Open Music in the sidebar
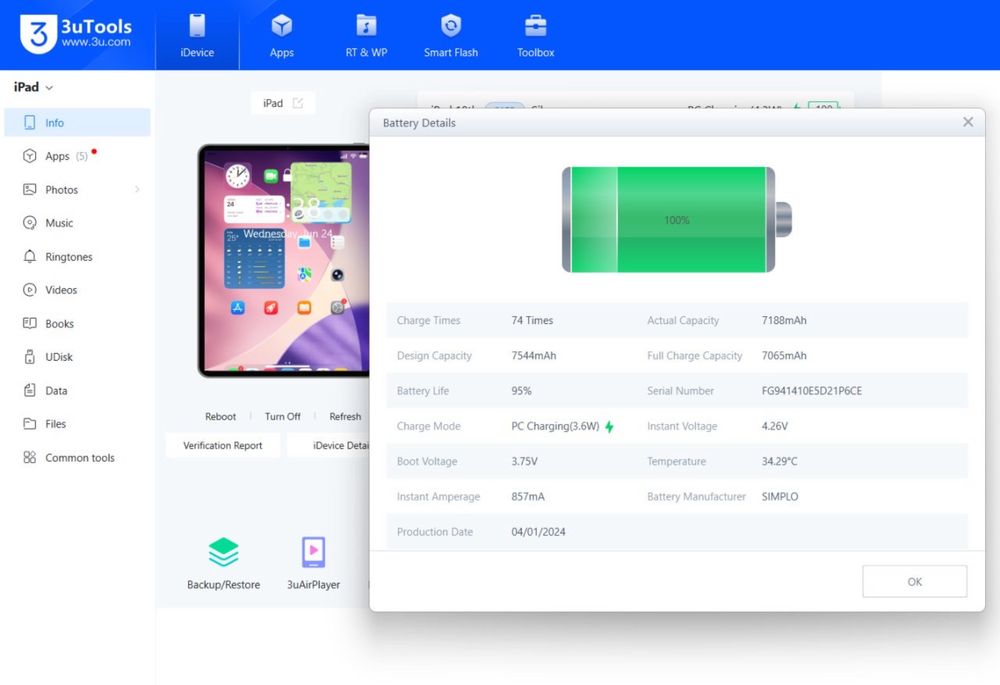 coord(77,223)
